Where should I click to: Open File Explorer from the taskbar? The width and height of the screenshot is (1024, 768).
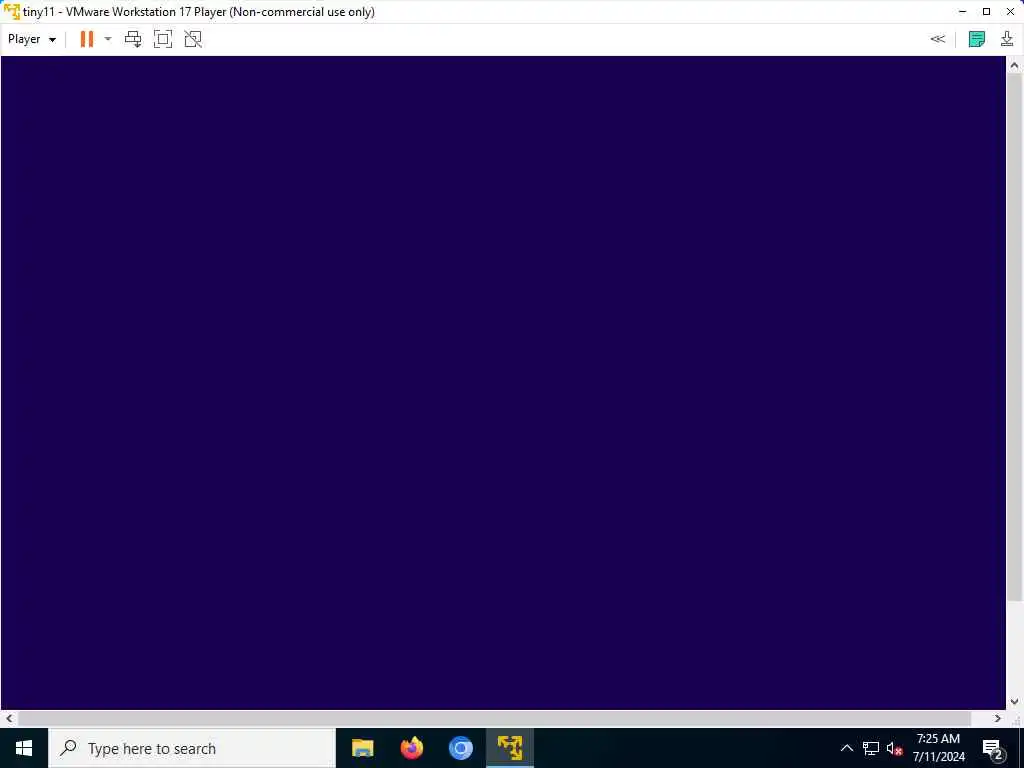click(x=362, y=748)
